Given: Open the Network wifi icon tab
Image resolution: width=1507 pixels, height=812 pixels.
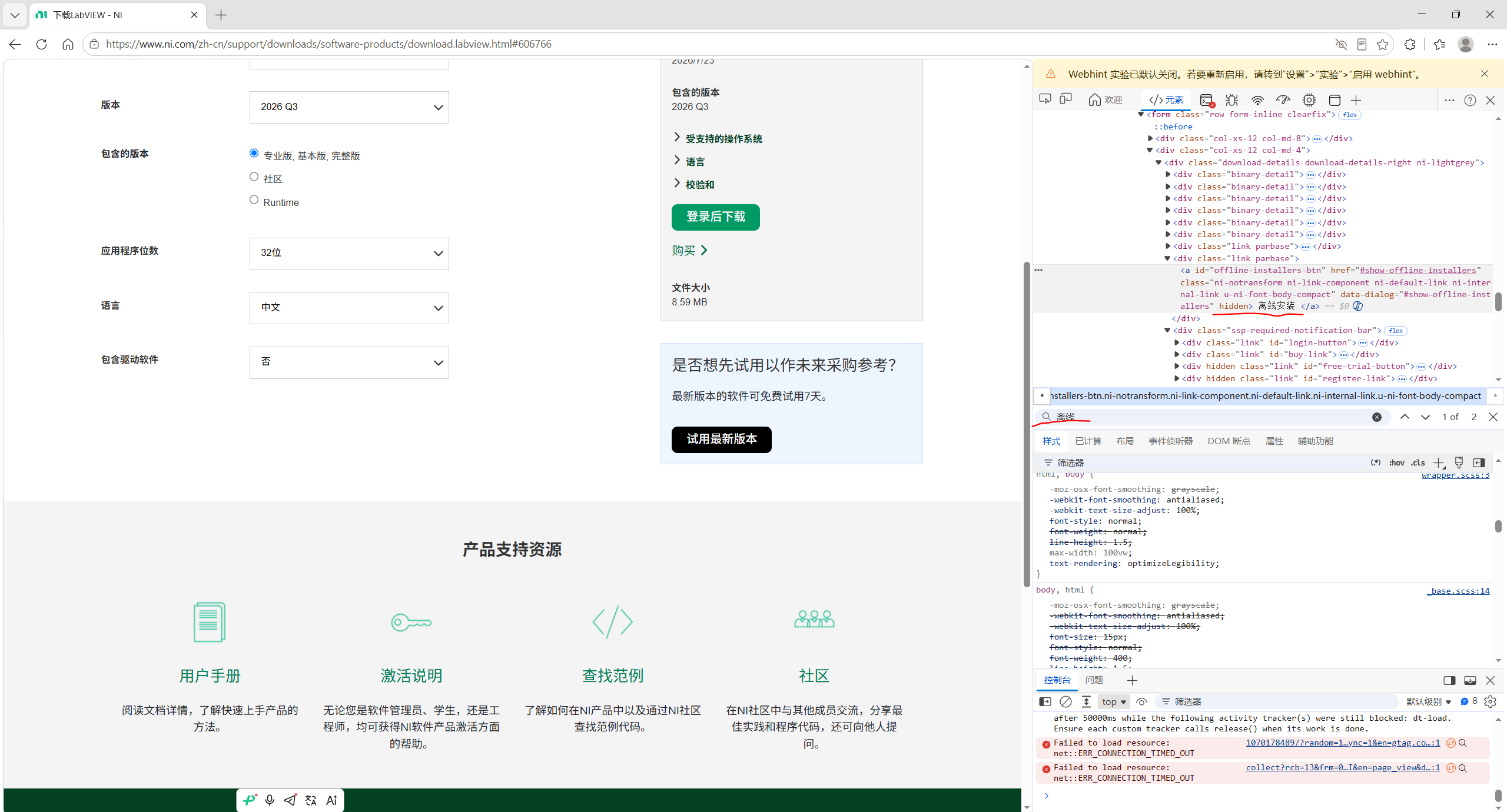Looking at the screenshot, I should [x=1257, y=100].
